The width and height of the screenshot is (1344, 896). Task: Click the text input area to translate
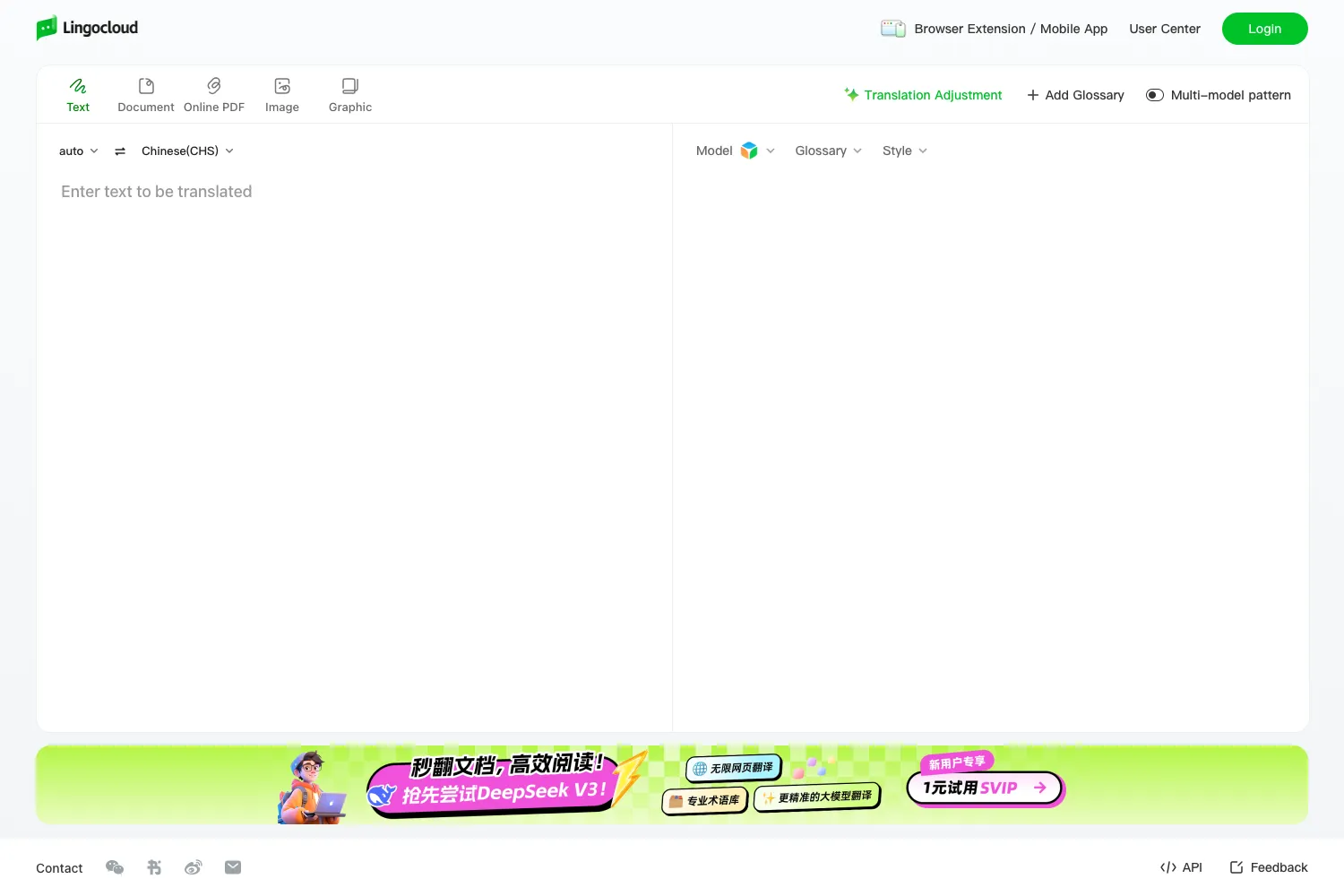click(354, 448)
